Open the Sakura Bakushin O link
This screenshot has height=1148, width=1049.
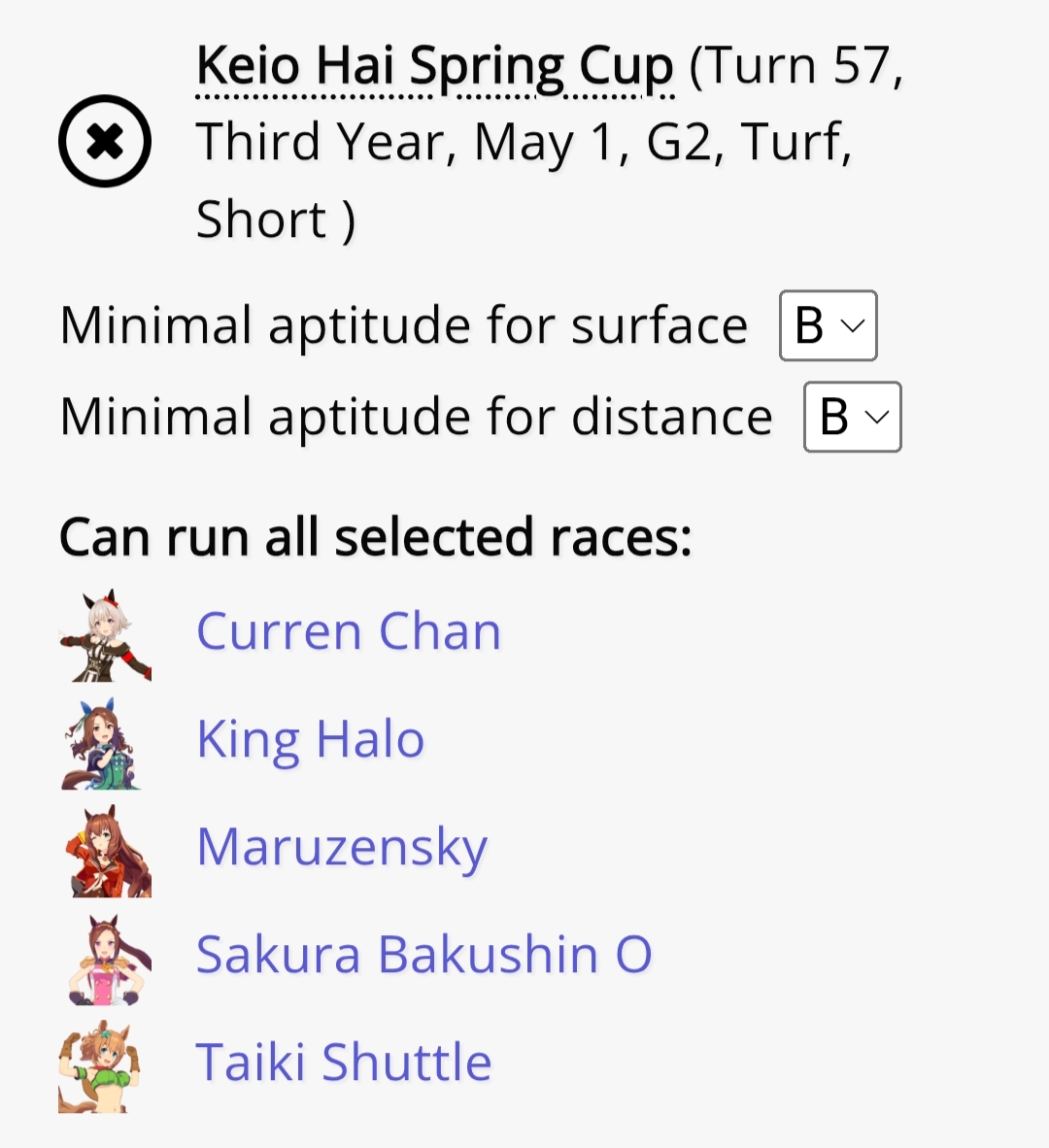click(423, 955)
